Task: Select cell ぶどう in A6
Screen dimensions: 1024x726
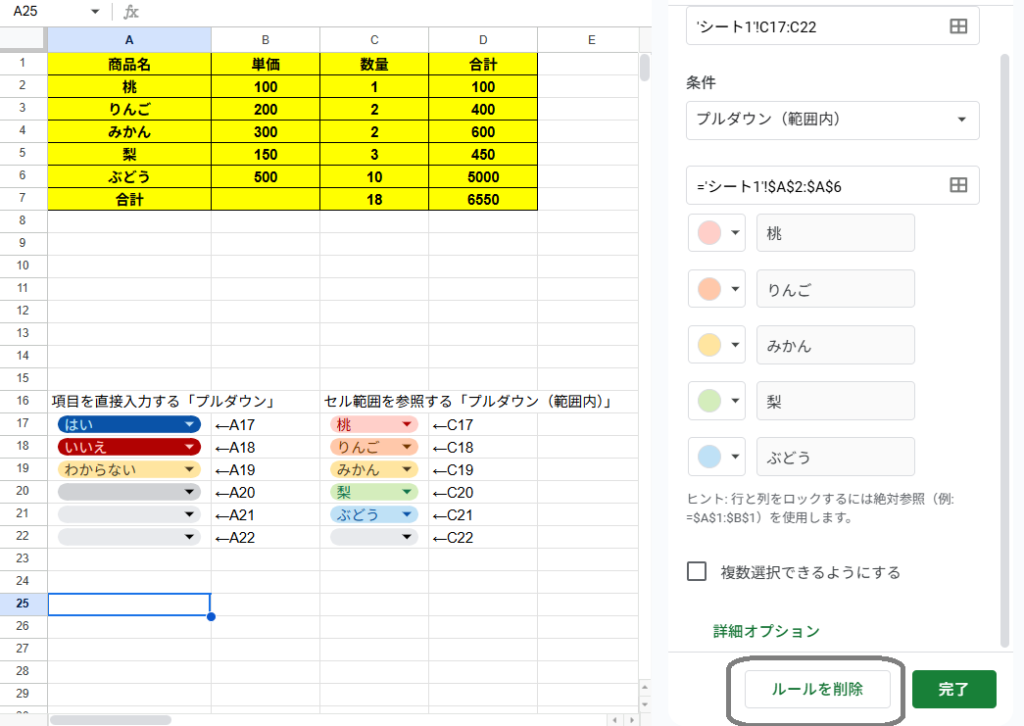Action: [x=129, y=177]
